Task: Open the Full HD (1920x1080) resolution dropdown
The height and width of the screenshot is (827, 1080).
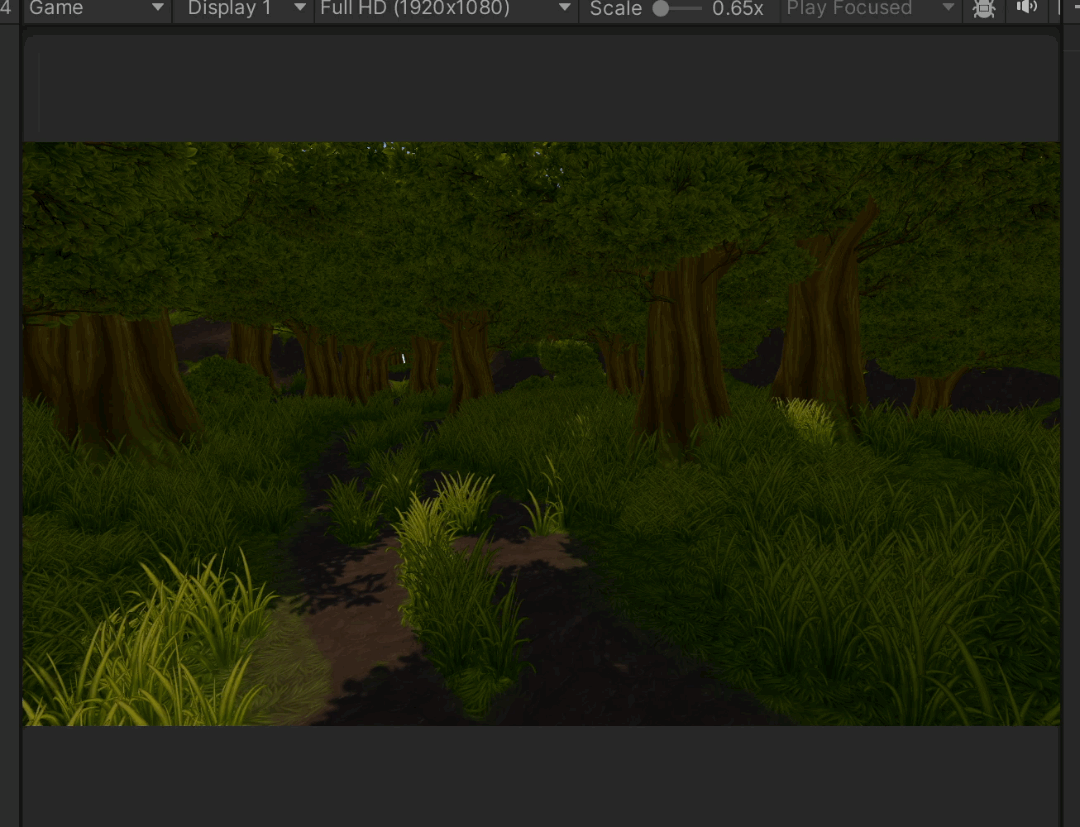Action: point(446,9)
